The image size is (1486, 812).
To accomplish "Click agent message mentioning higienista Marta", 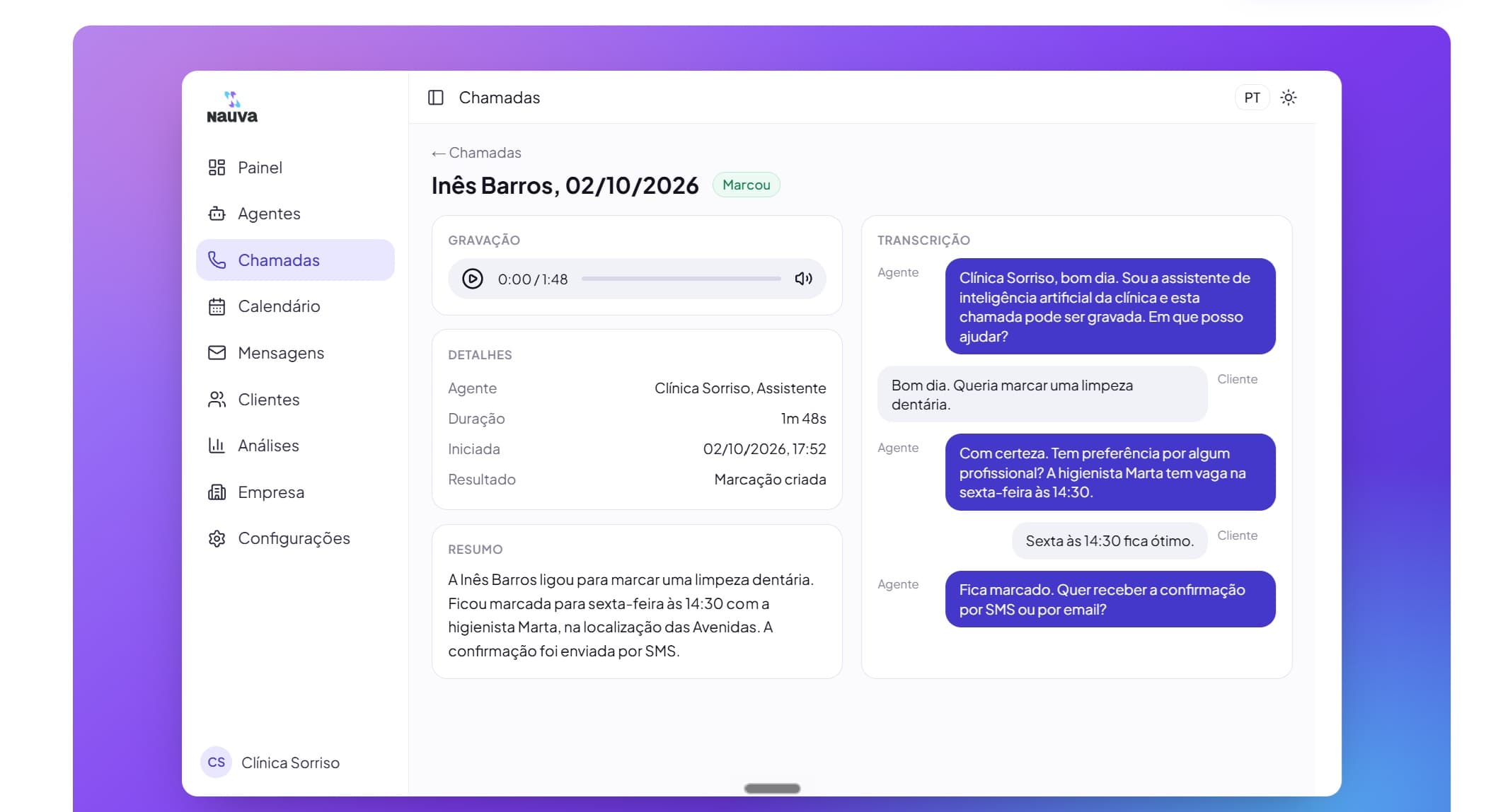I will [x=1110, y=472].
